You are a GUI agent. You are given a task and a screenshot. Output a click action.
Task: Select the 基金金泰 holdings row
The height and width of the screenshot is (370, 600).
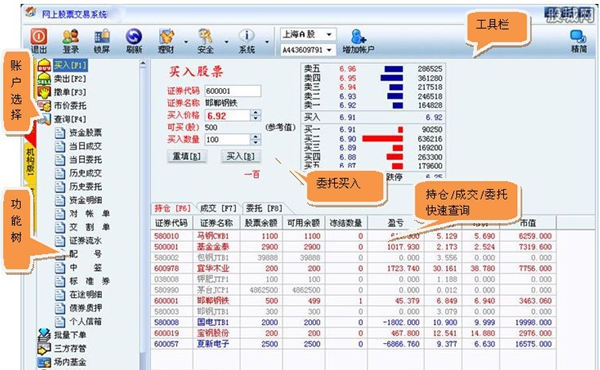[354, 247]
